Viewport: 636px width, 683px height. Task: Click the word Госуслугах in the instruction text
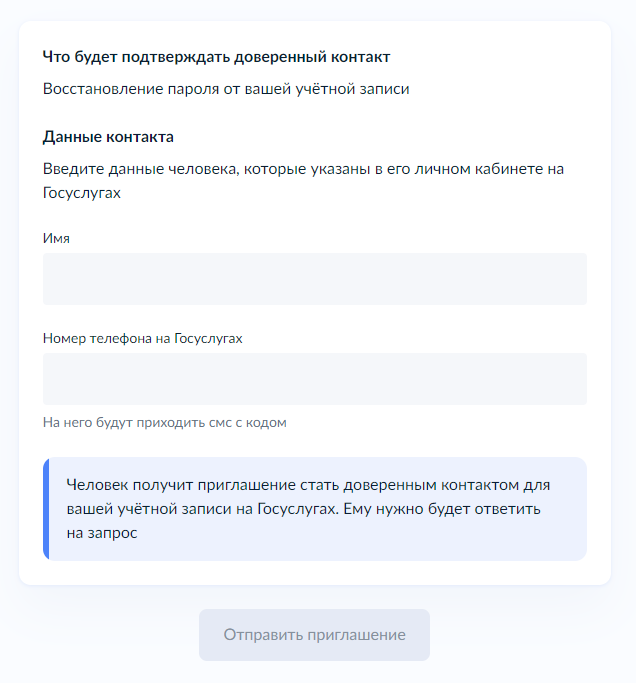pos(81,192)
